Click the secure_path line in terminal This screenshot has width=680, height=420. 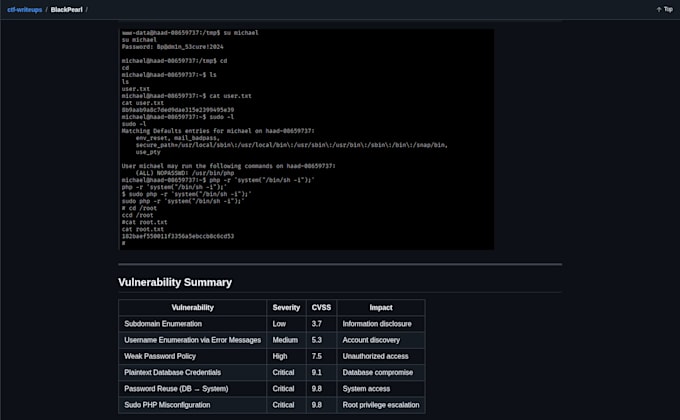[291, 145]
